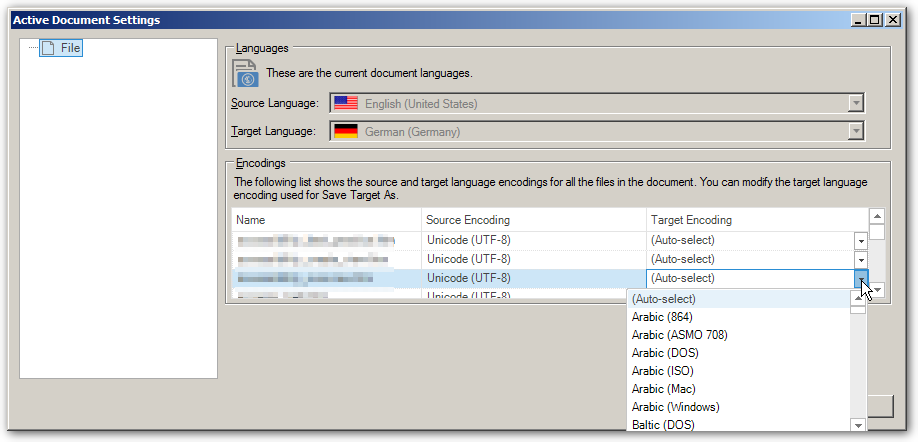The height and width of the screenshot is (442, 918).
Task: Choose Baltic (DOS) encoding
Action: [739, 424]
